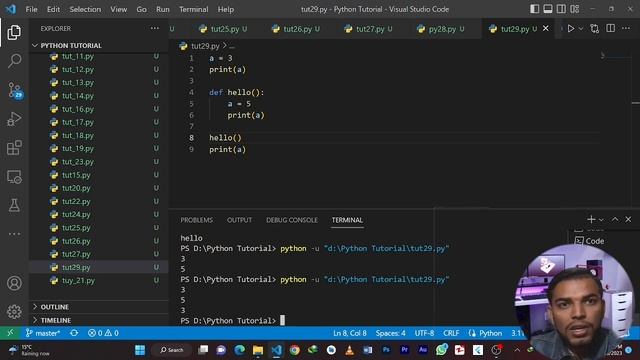Create a new terminal with plus icon
The image size is (640, 360).
(x=591, y=219)
